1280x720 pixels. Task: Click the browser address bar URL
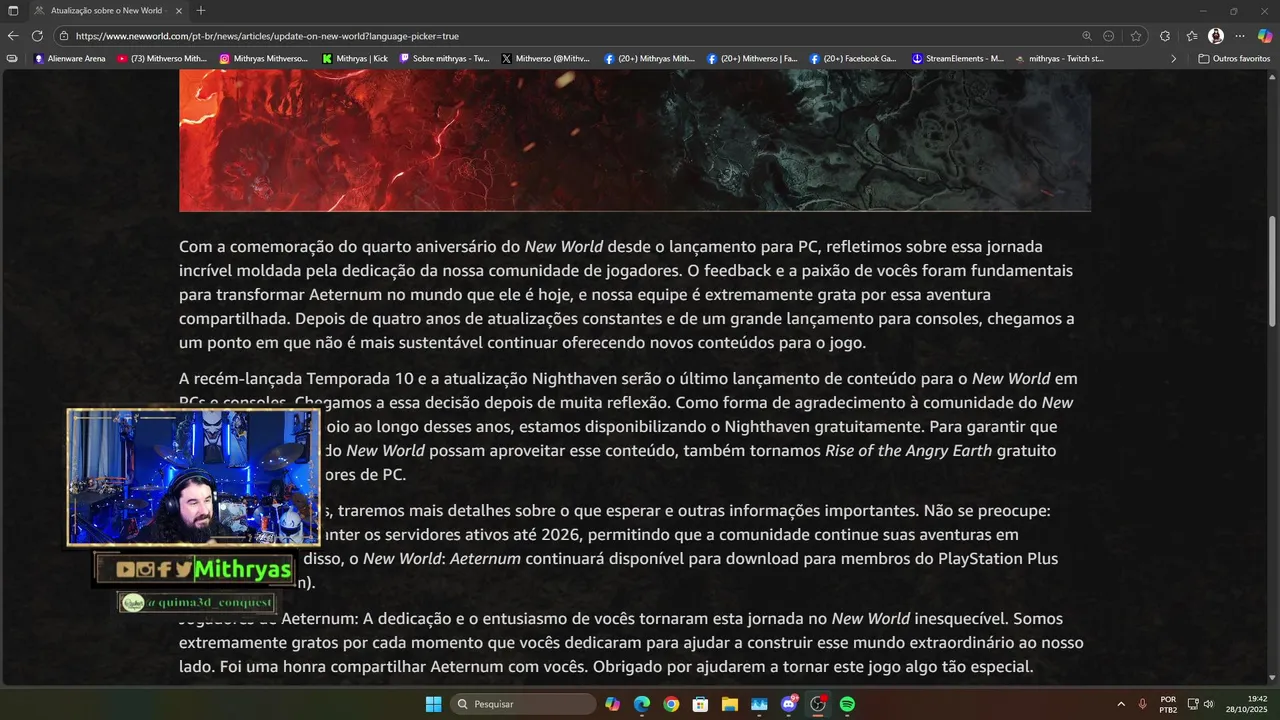[x=267, y=36]
